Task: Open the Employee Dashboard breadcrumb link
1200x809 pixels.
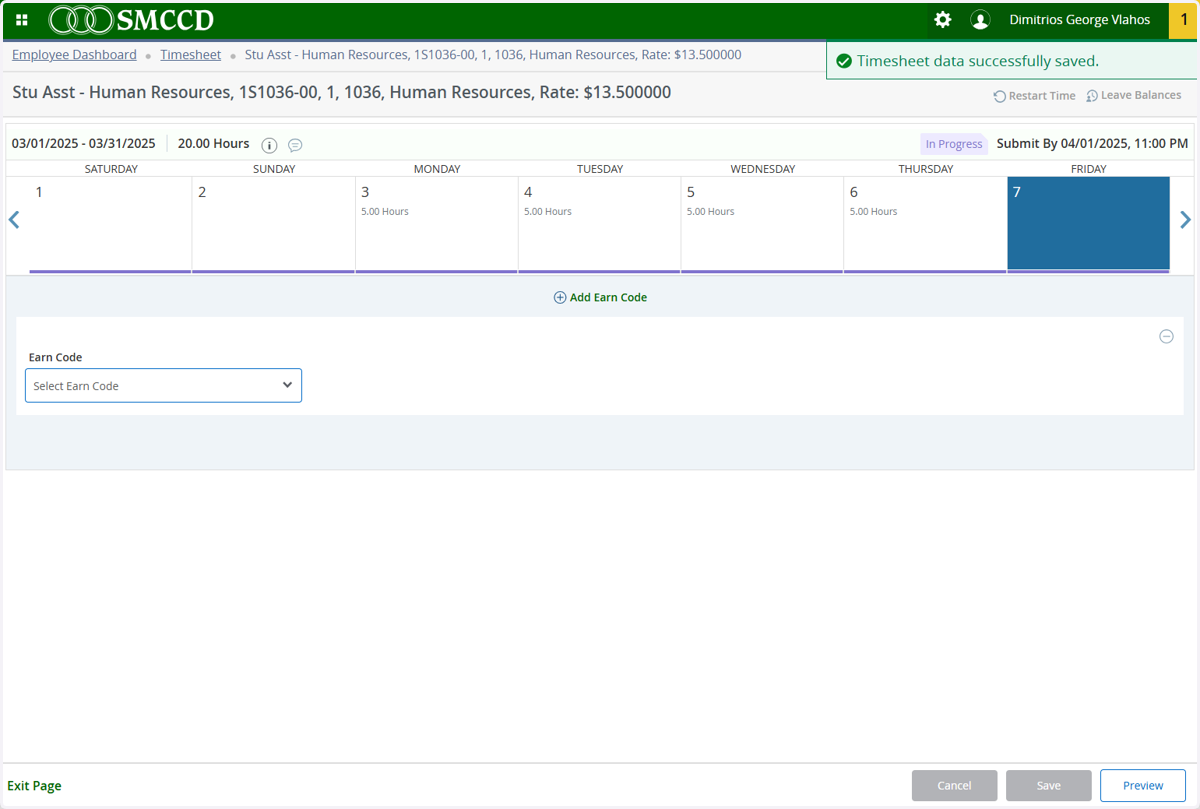Action: pos(74,55)
